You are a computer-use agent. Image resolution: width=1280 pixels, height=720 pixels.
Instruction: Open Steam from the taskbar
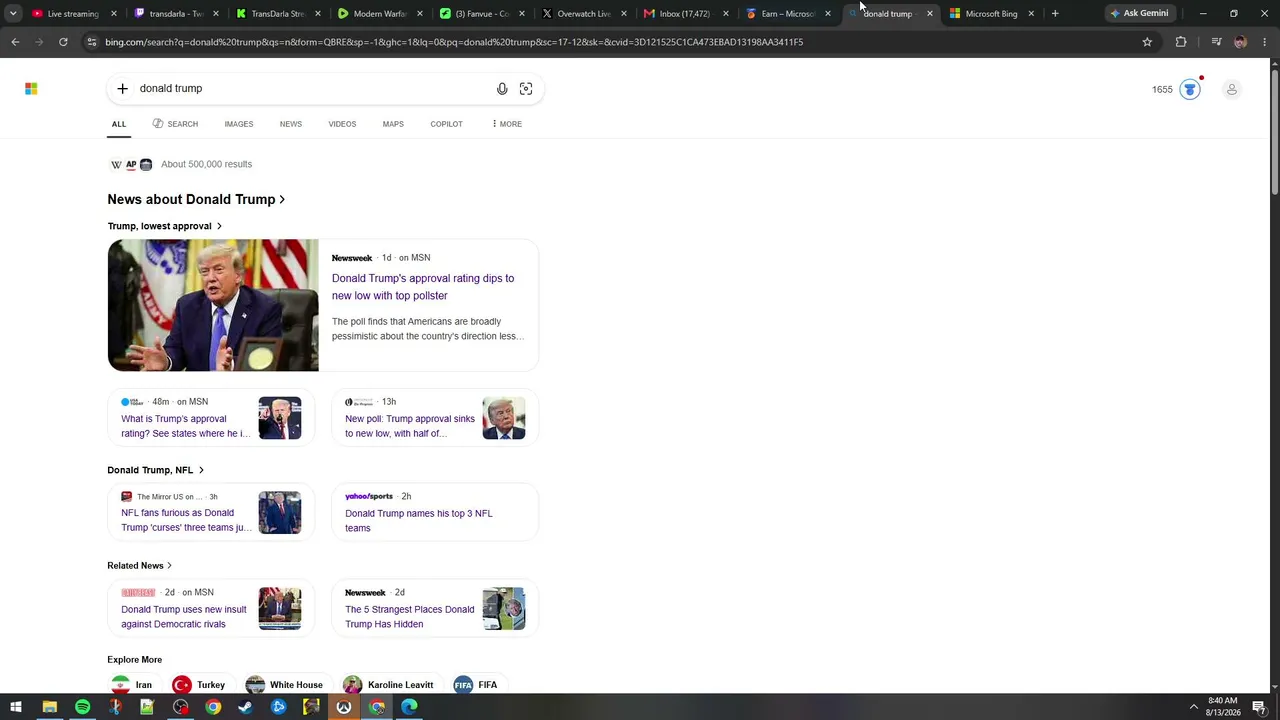(245, 707)
